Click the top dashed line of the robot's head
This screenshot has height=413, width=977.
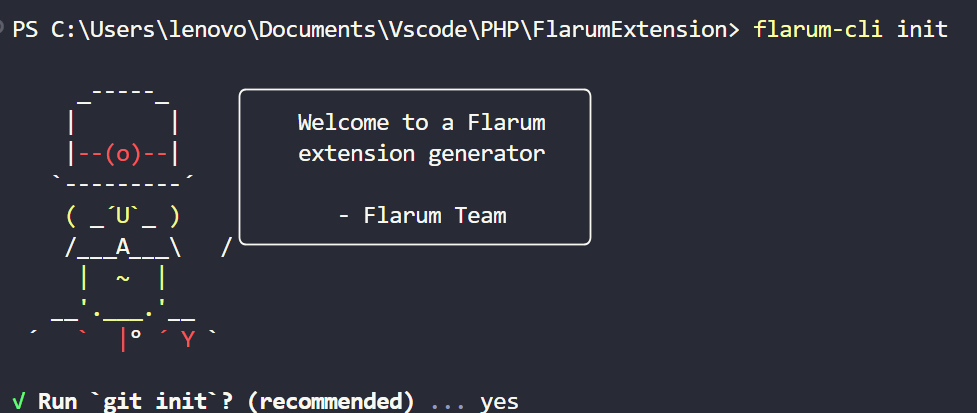click(x=122, y=94)
